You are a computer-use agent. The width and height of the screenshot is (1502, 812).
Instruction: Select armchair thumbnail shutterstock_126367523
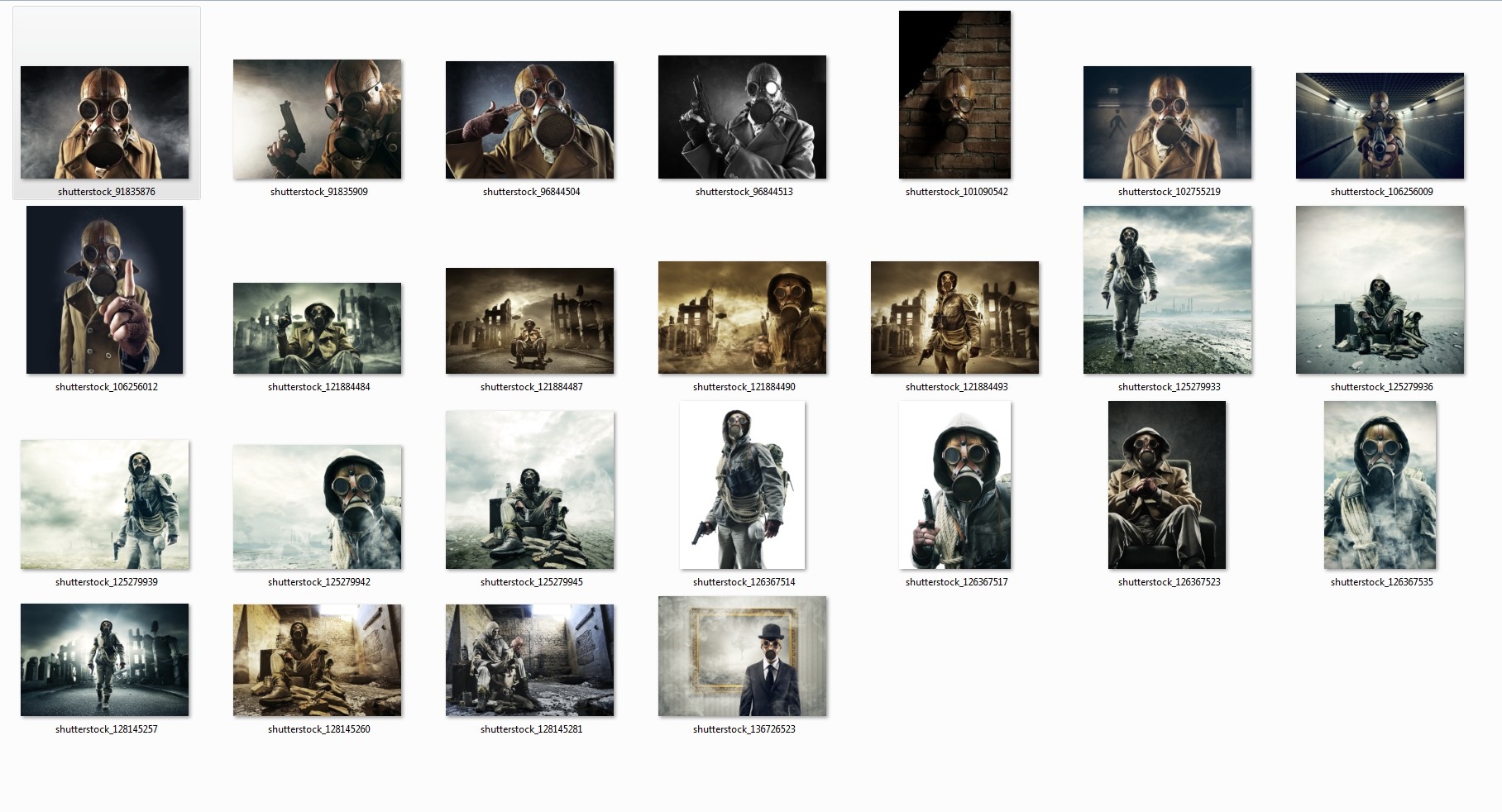tap(1168, 485)
